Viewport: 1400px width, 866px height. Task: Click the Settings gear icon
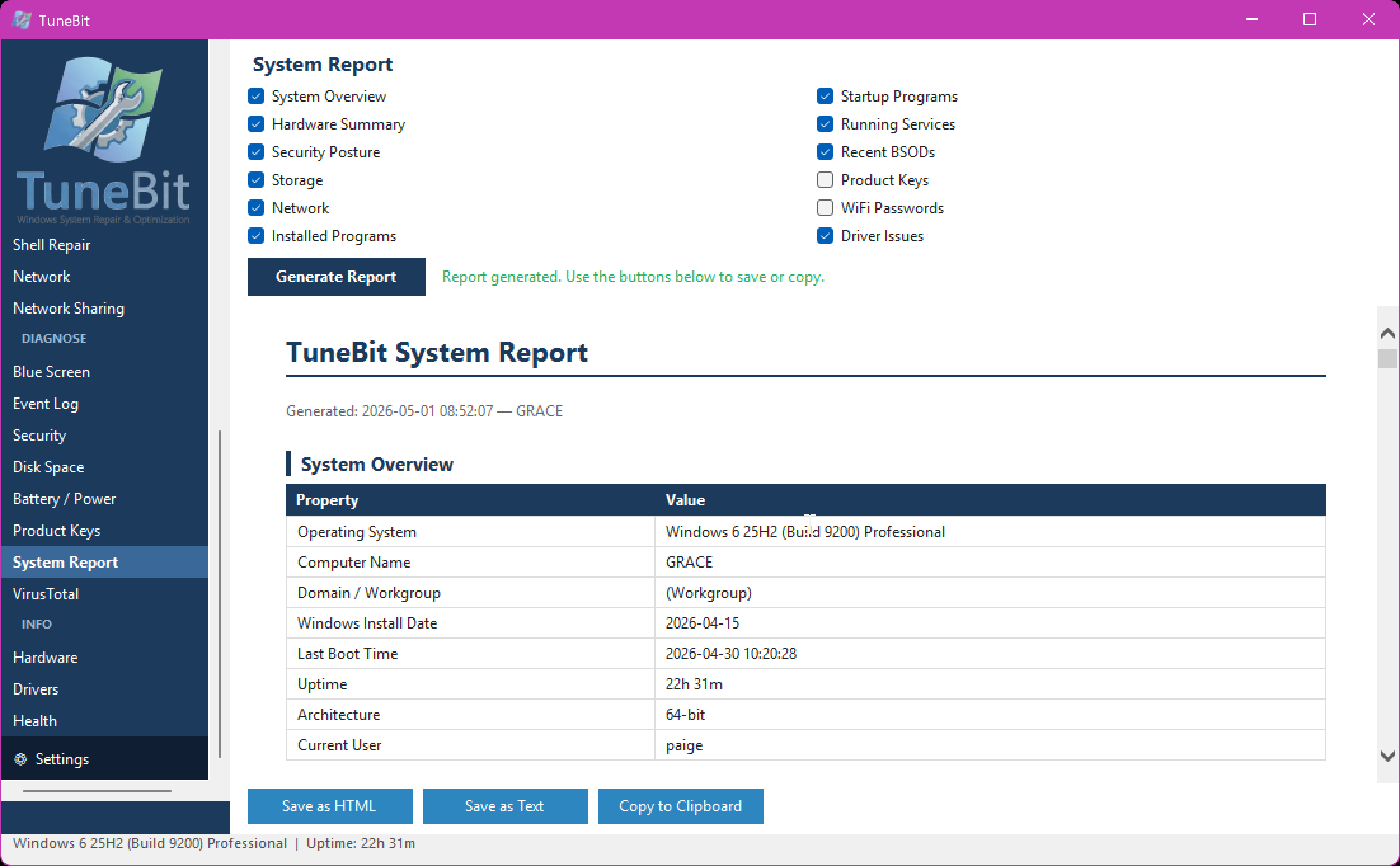pyautogui.click(x=21, y=759)
